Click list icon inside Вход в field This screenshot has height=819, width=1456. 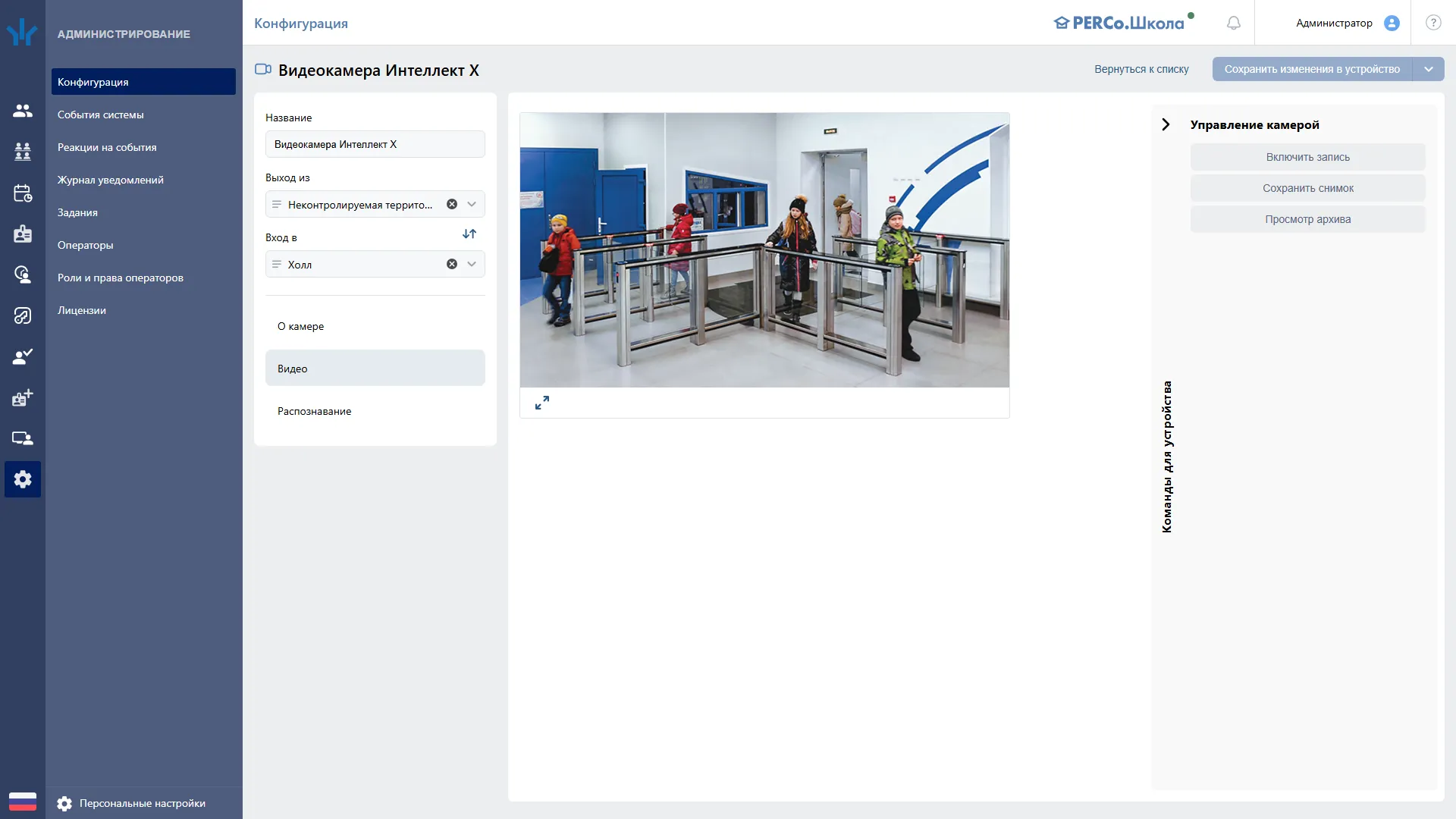277,265
